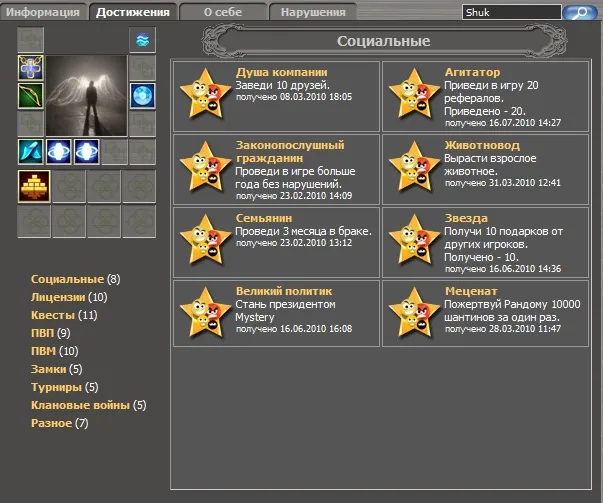Select the blue cross amulet item
This screenshot has width=603, height=503.
tap(31, 68)
